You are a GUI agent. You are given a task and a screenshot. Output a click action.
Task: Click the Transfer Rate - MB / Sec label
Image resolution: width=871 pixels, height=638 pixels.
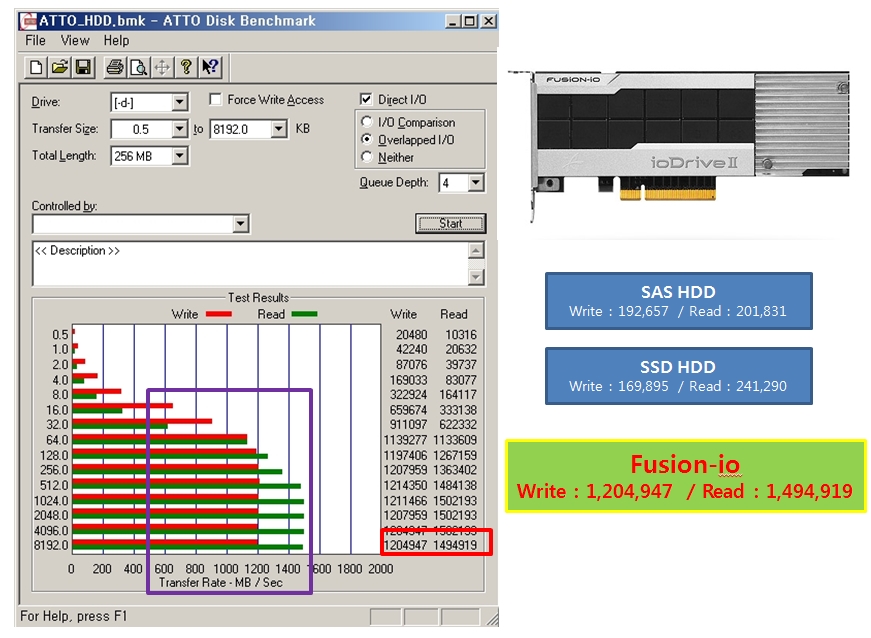[x=221, y=582]
